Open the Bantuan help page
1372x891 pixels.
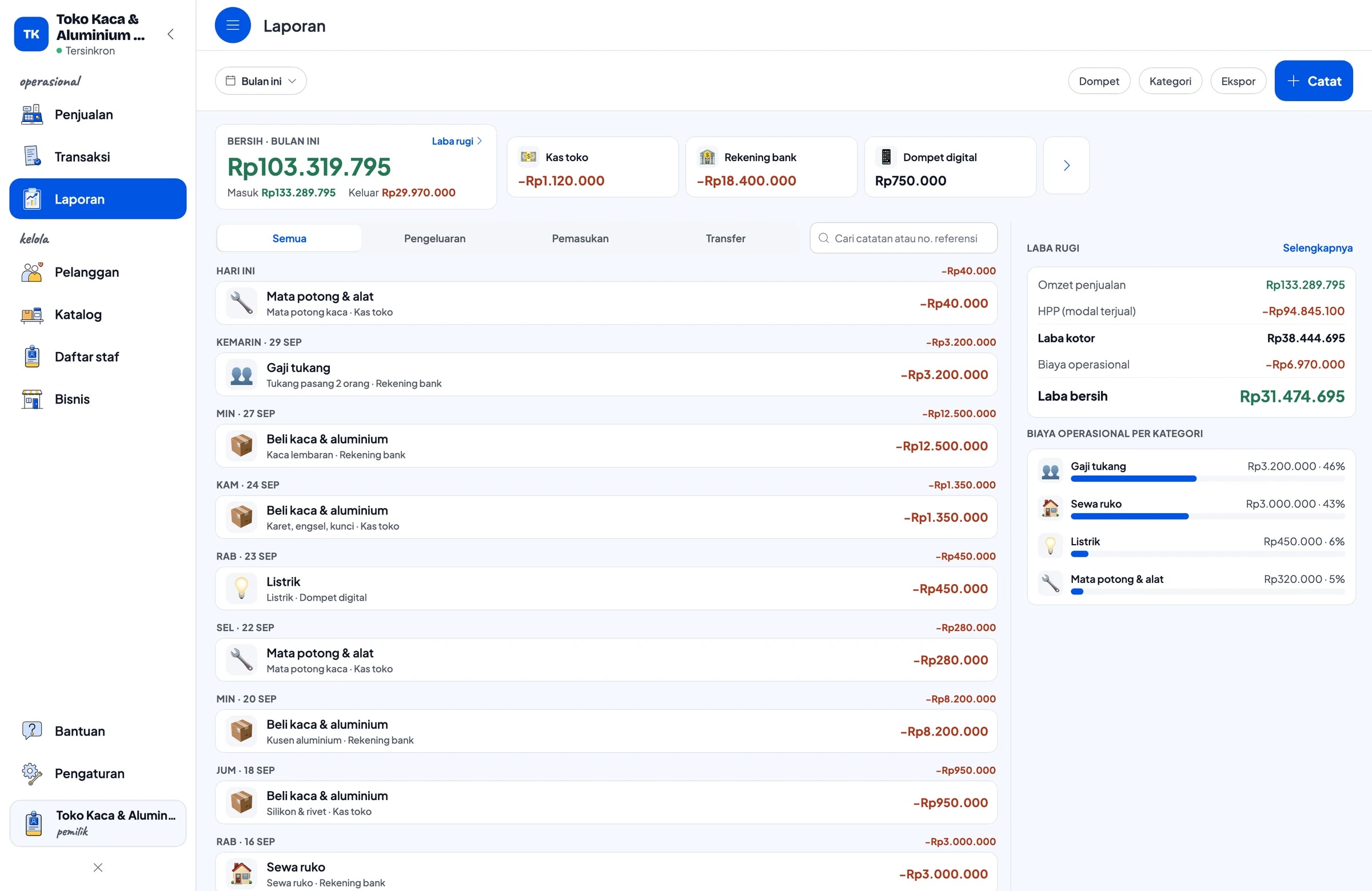point(98,731)
